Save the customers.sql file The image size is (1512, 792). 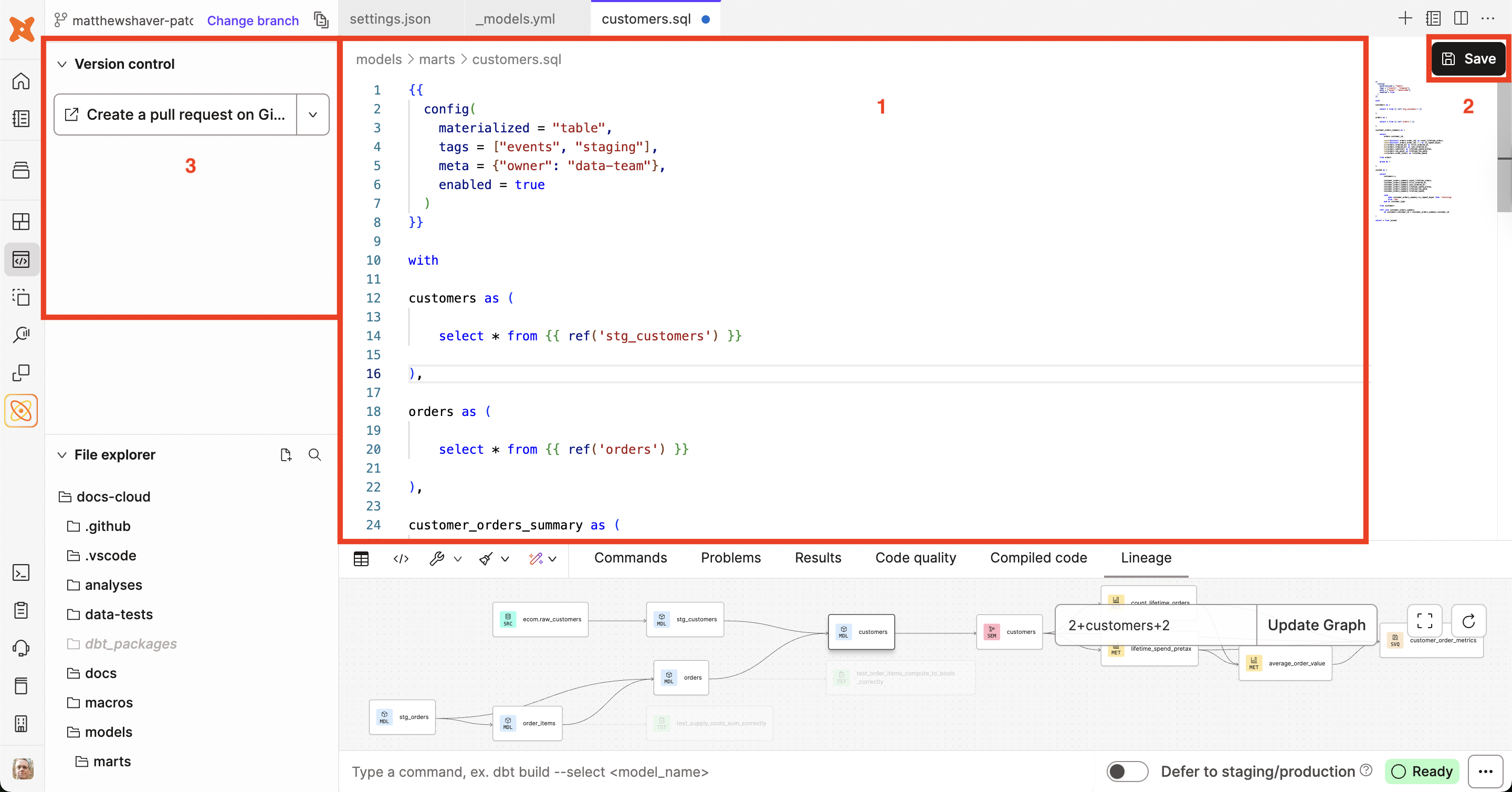click(1467, 58)
